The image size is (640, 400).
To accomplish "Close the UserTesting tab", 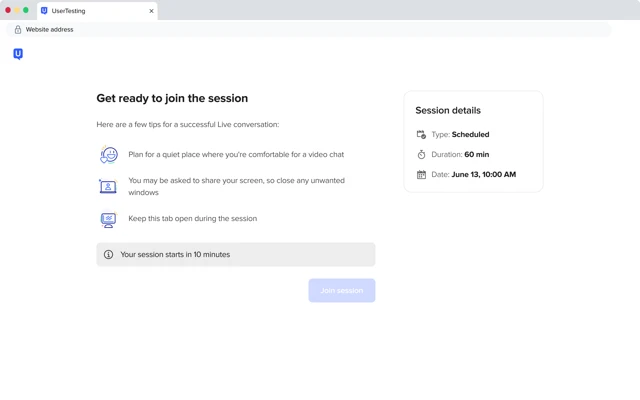I will click(151, 11).
